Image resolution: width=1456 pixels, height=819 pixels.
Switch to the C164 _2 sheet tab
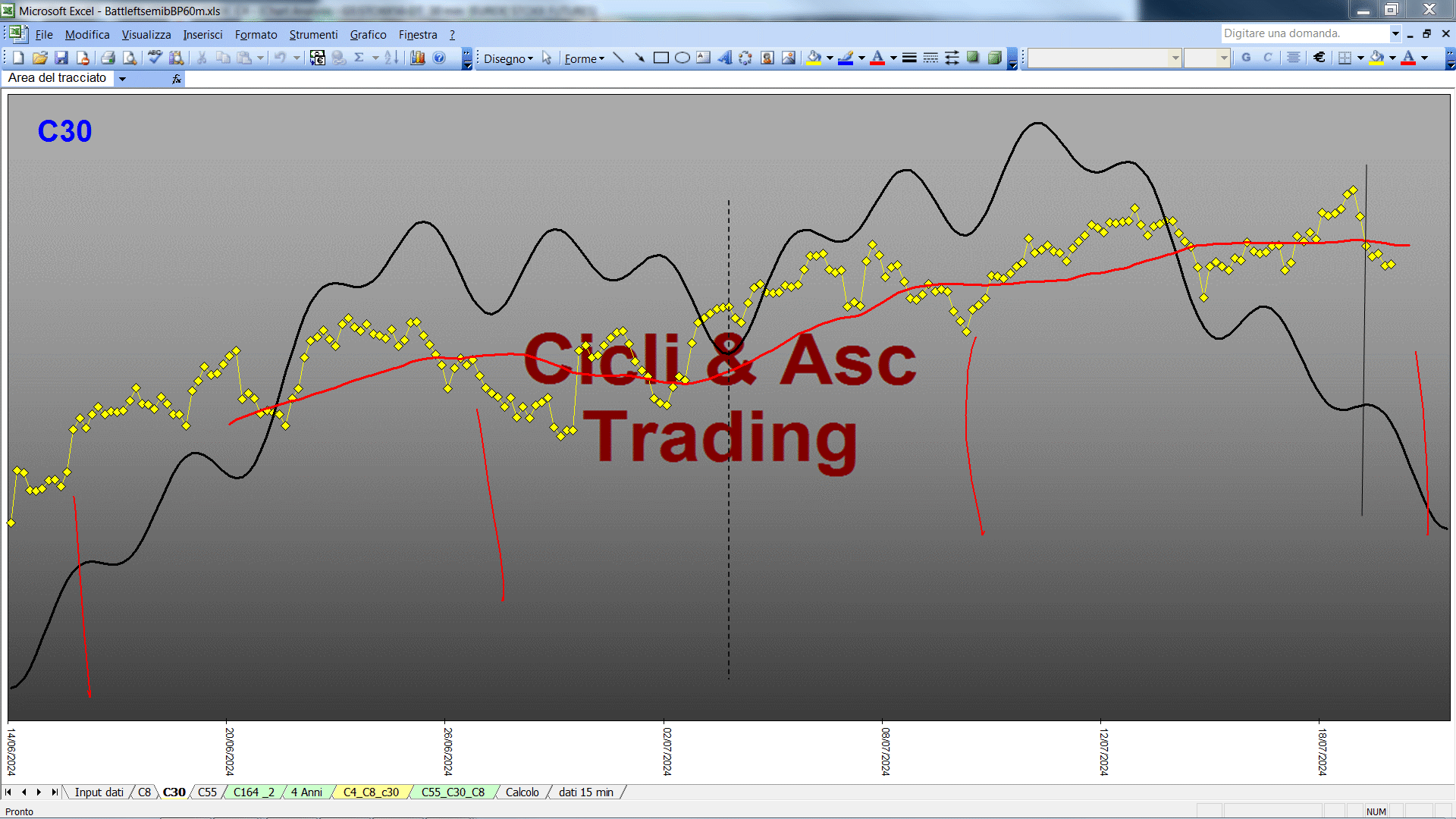[253, 792]
